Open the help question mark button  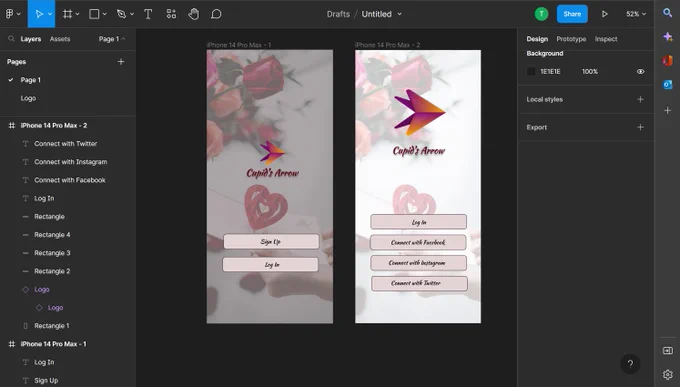[x=630, y=364]
